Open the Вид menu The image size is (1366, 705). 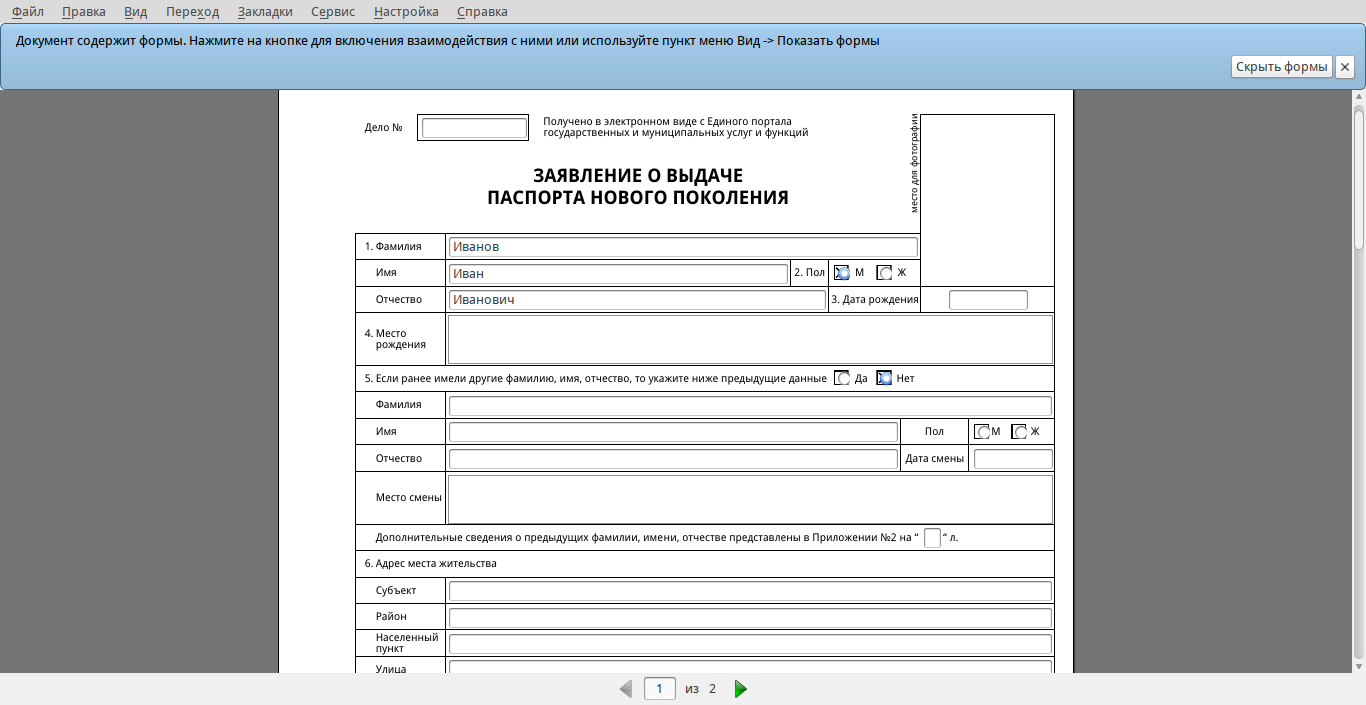[136, 12]
